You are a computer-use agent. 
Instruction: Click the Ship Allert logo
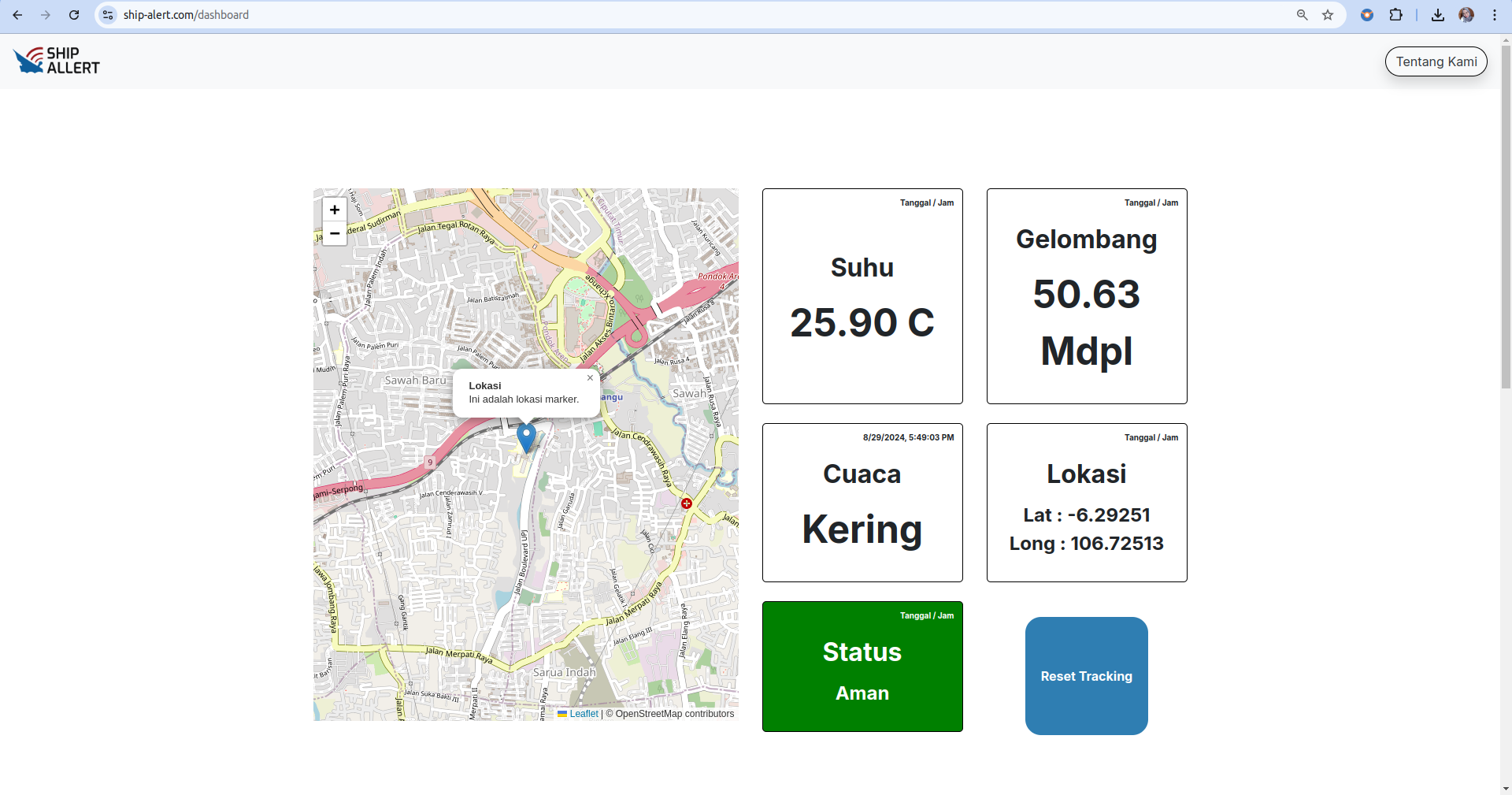click(x=57, y=61)
